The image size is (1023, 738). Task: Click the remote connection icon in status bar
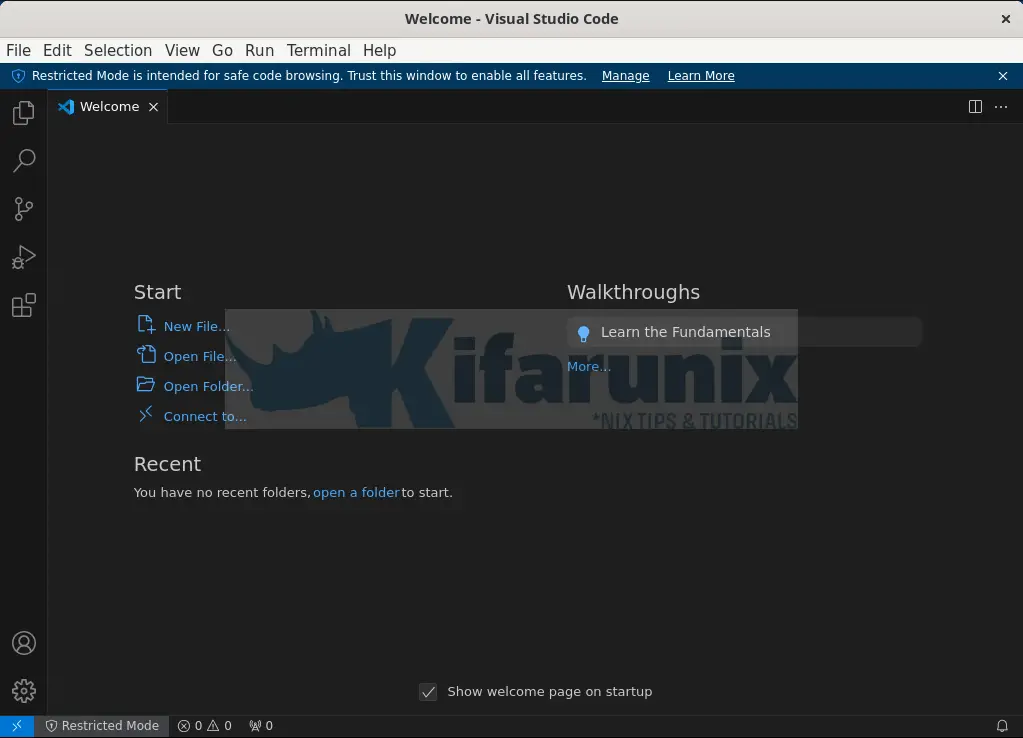tap(15, 725)
